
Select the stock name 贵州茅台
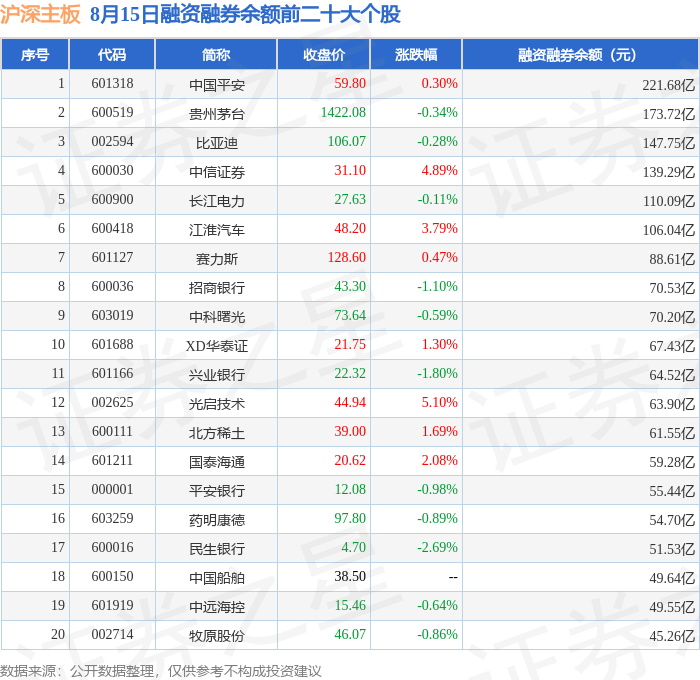[x=217, y=114]
